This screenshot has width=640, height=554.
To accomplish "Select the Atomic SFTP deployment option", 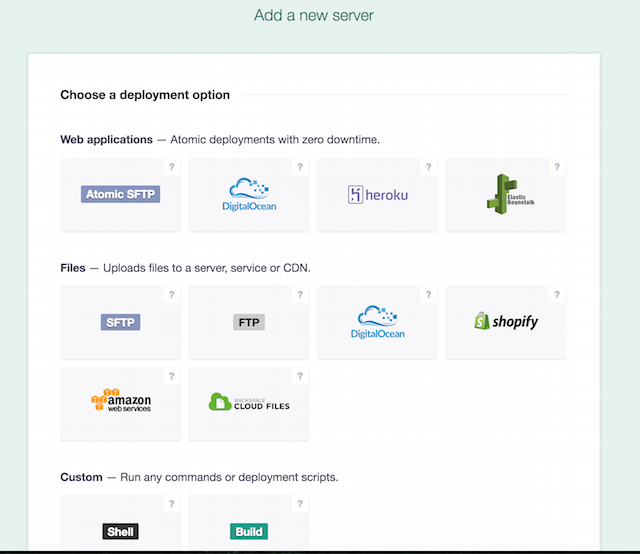I will click(120, 195).
